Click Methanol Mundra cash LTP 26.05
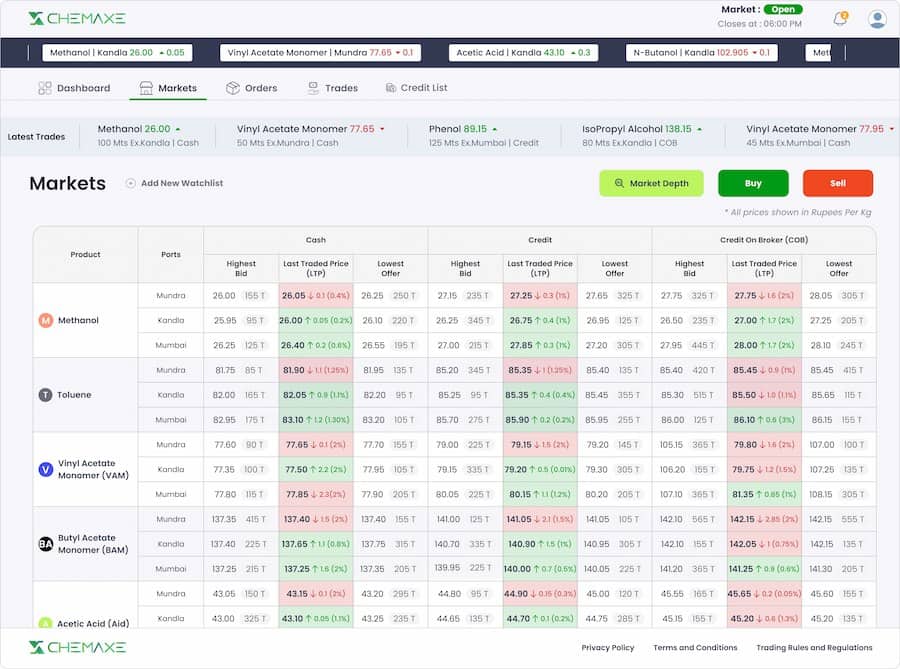This screenshot has height=669, width=900. pyautogui.click(x=316, y=295)
